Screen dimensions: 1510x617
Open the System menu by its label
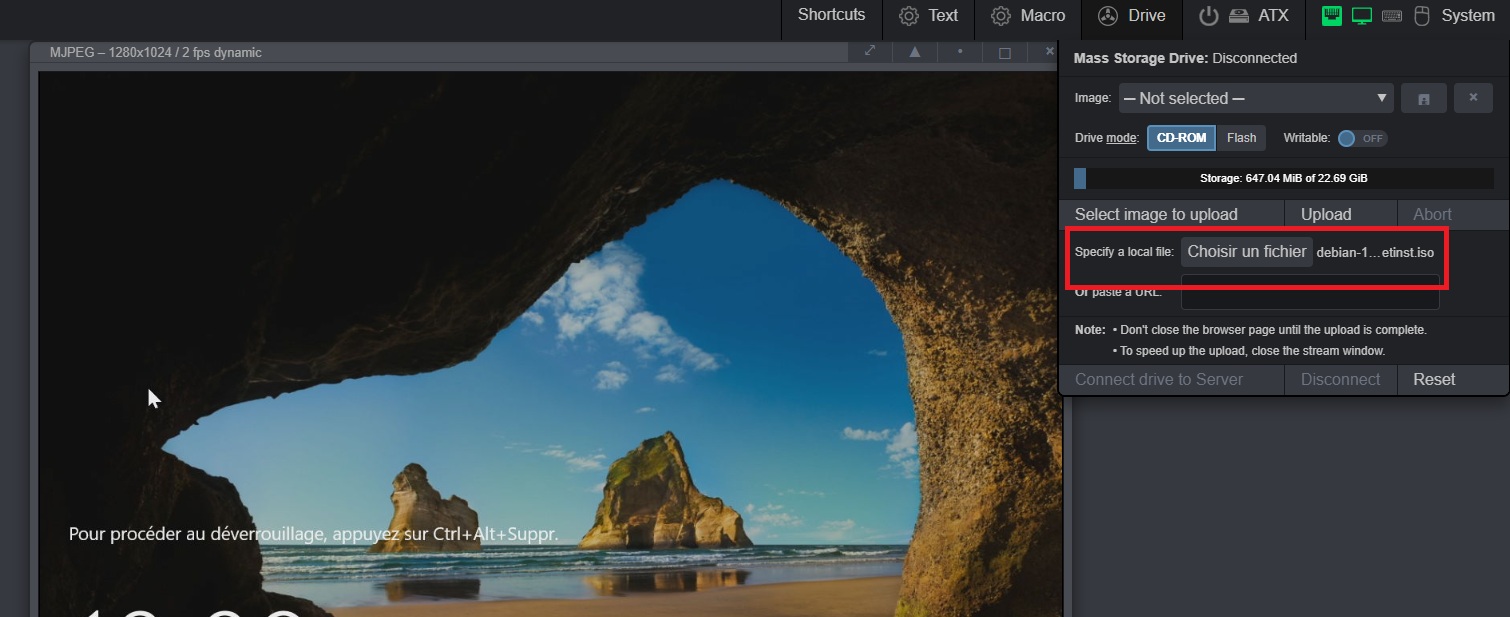[x=1468, y=16]
